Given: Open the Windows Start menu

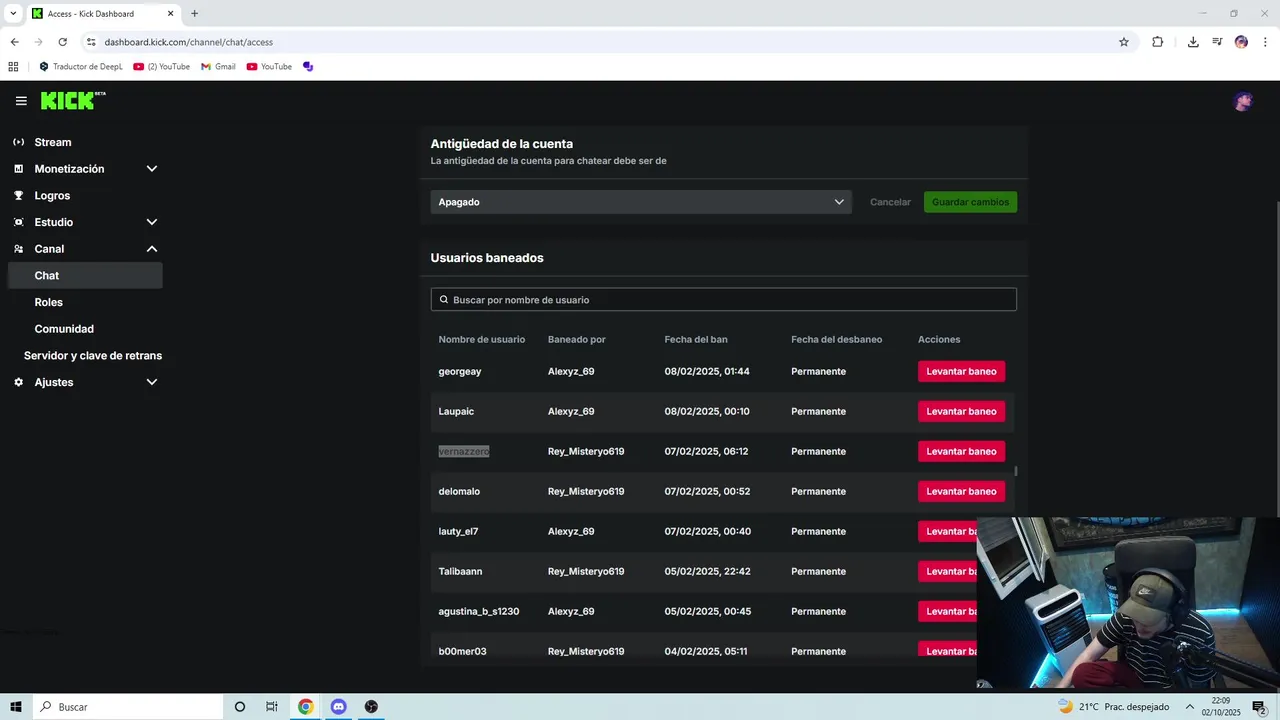Looking at the screenshot, I should [x=16, y=707].
